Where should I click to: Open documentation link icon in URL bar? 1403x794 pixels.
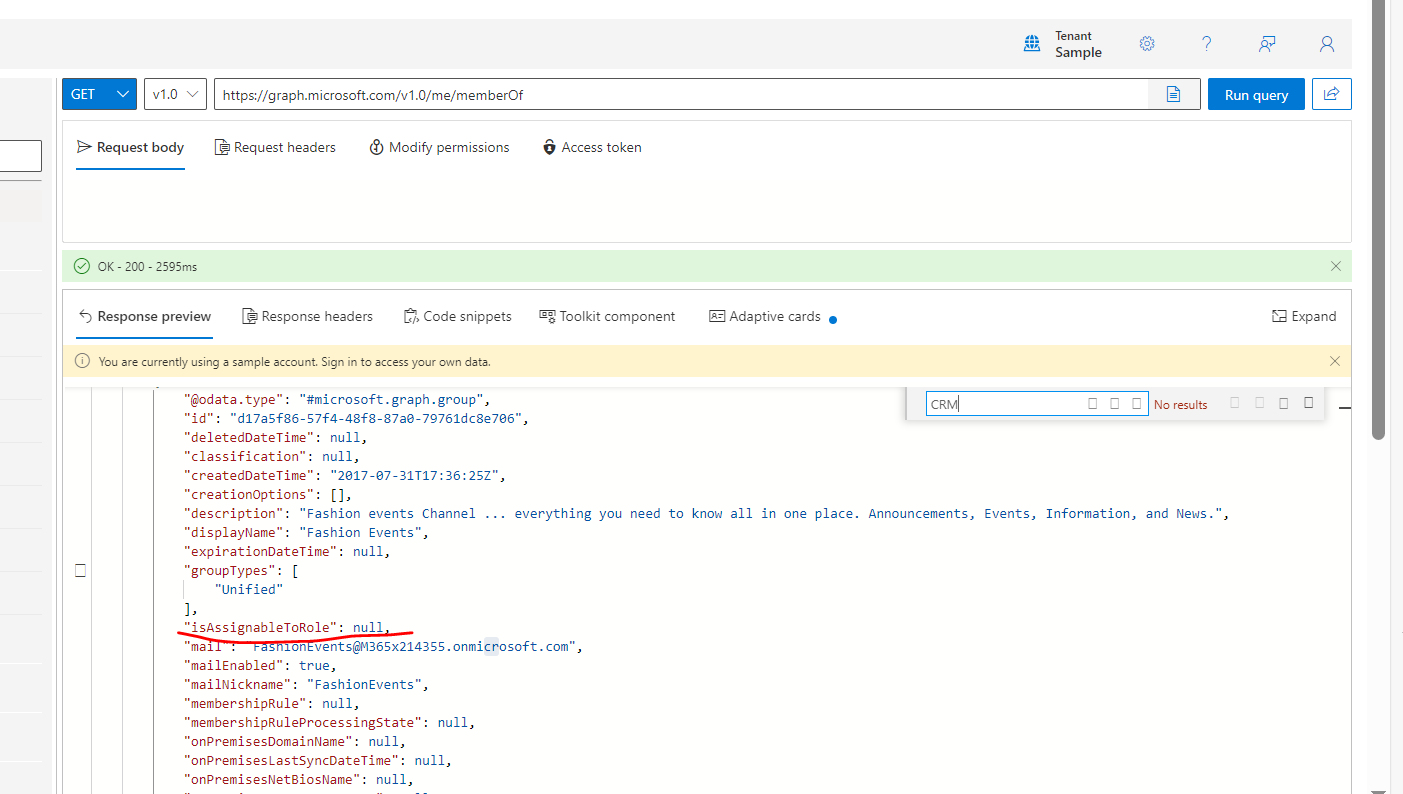coord(1174,94)
